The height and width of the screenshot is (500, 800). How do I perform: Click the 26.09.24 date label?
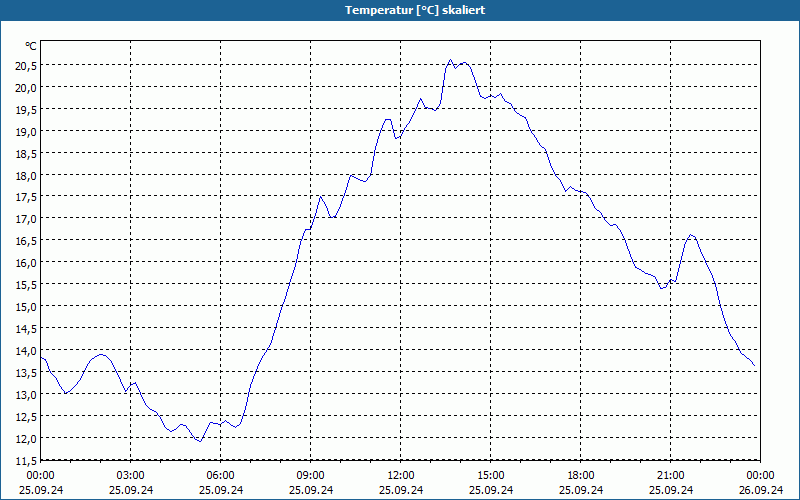coord(760,490)
